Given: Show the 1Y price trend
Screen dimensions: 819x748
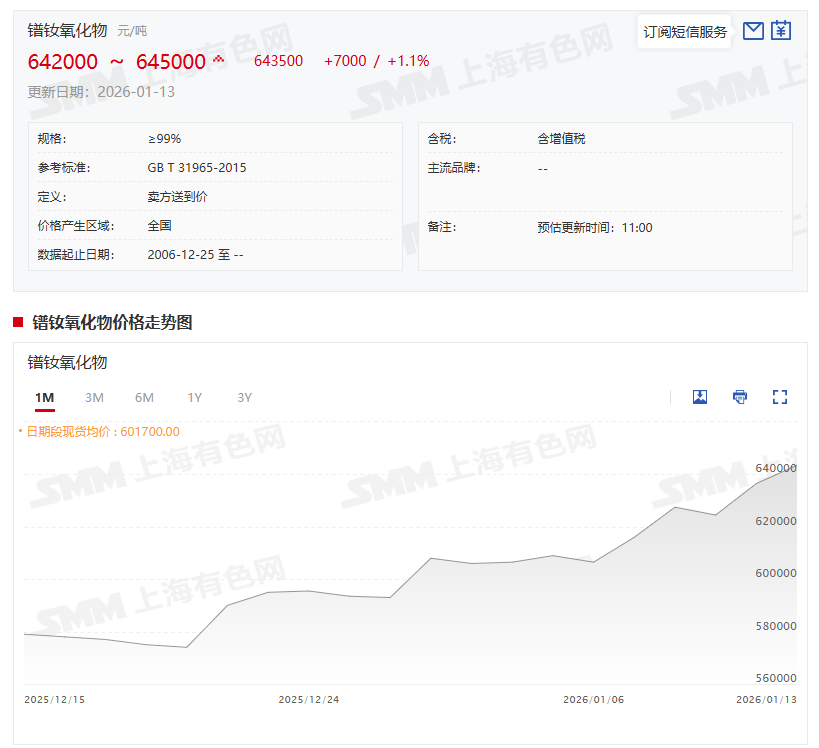Looking at the screenshot, I should 194,398.
